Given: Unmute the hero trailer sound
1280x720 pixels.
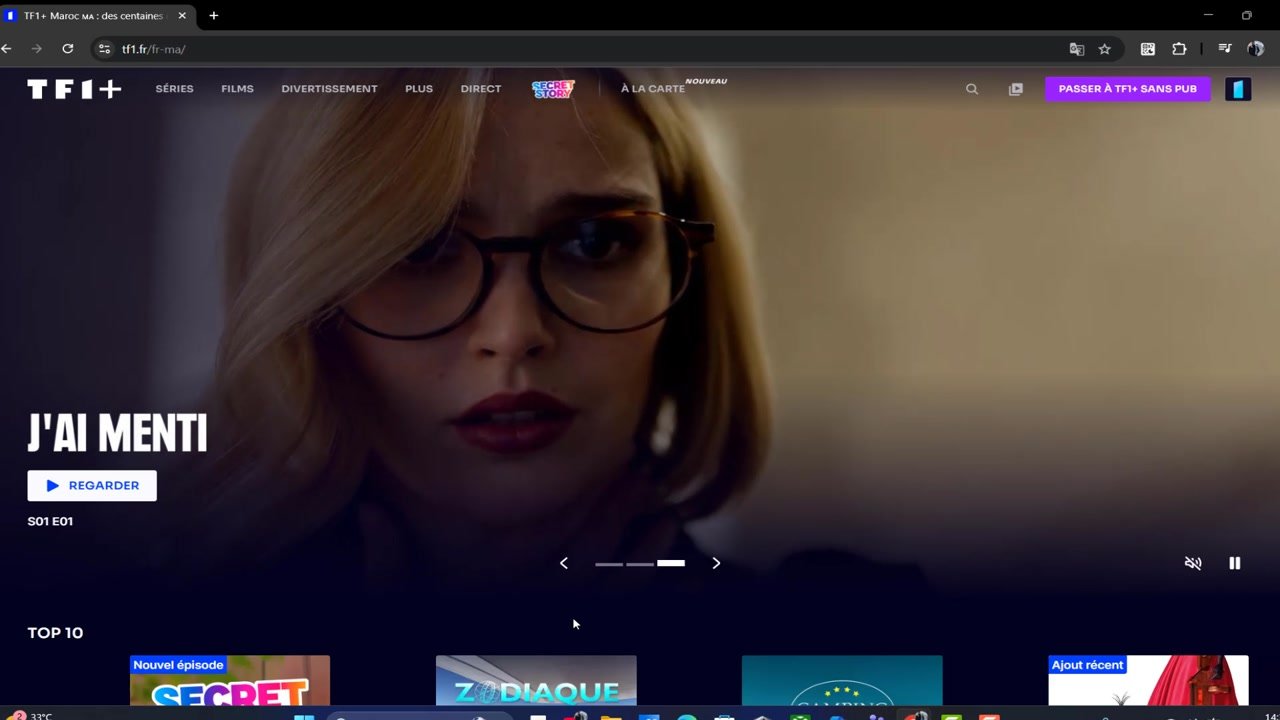Looking at the screenshot, I should coord(1193,563).
